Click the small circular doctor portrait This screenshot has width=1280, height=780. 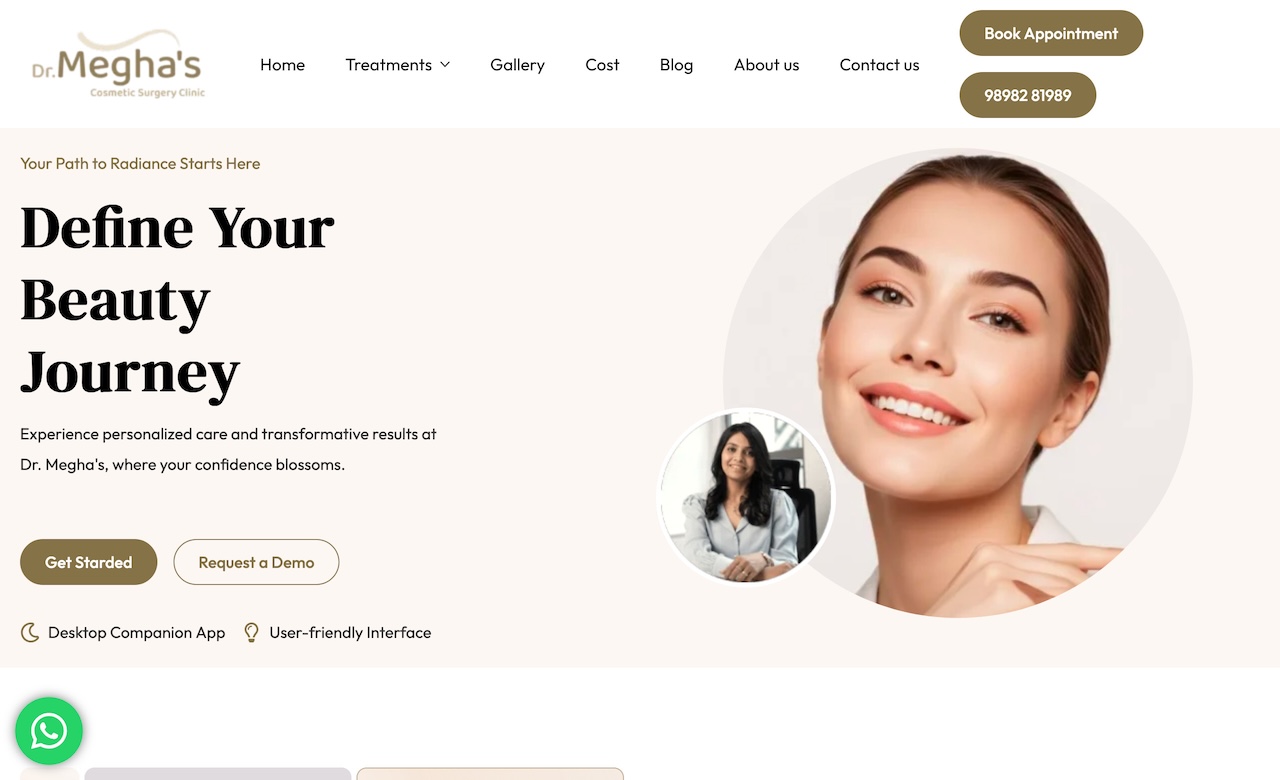pos(746,496)
